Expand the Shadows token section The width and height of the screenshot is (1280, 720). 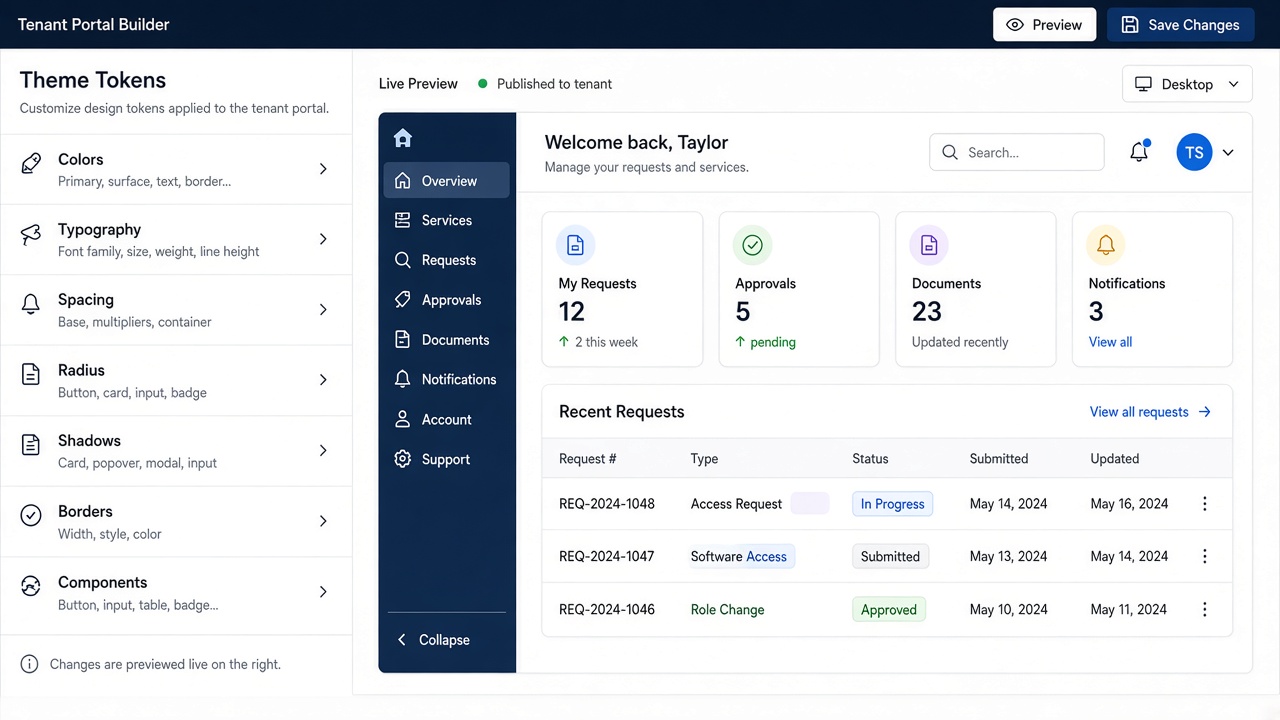click(323, 451)
